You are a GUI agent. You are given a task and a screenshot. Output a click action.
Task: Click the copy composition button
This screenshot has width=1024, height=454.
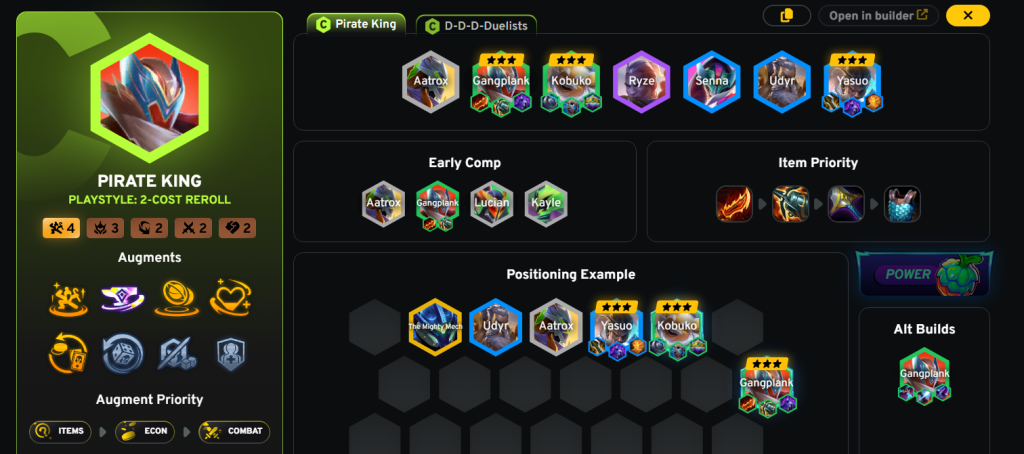click(x=786, y=16)
